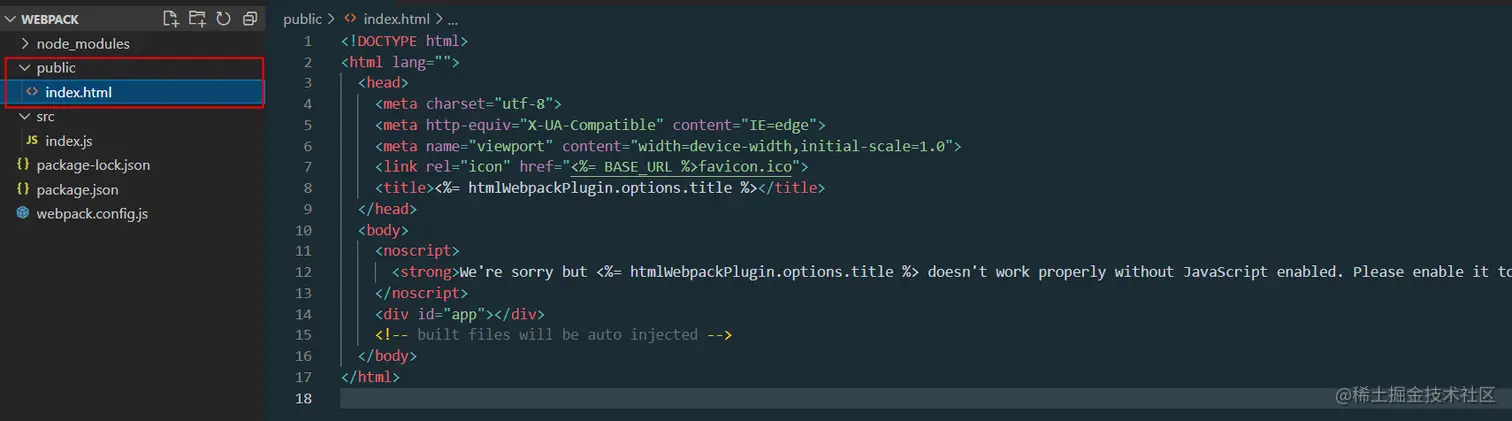This screenshot has width=1512, height=421.
Task: Collapse all folders in explorer
Action: point(249,18)
